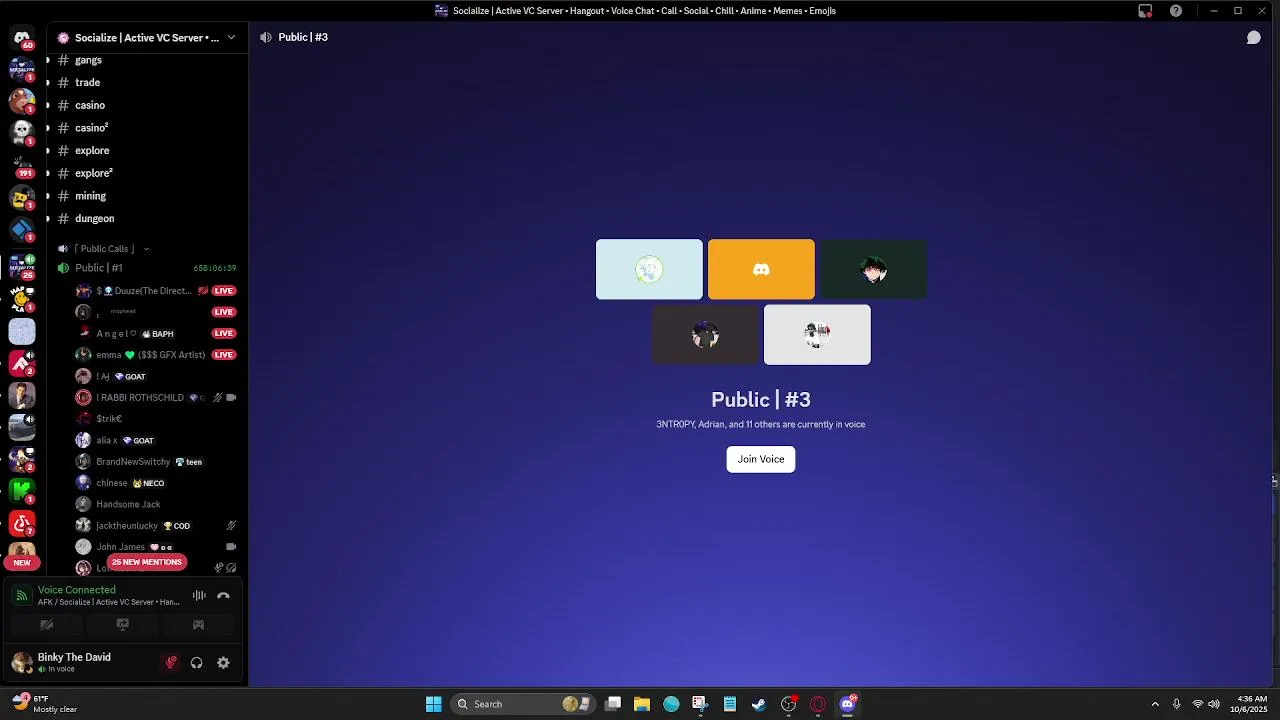Watch emma's LIVE stream badge
Image resolution: width=1280 pixels, height=720 pixels.
pos(224,355)
